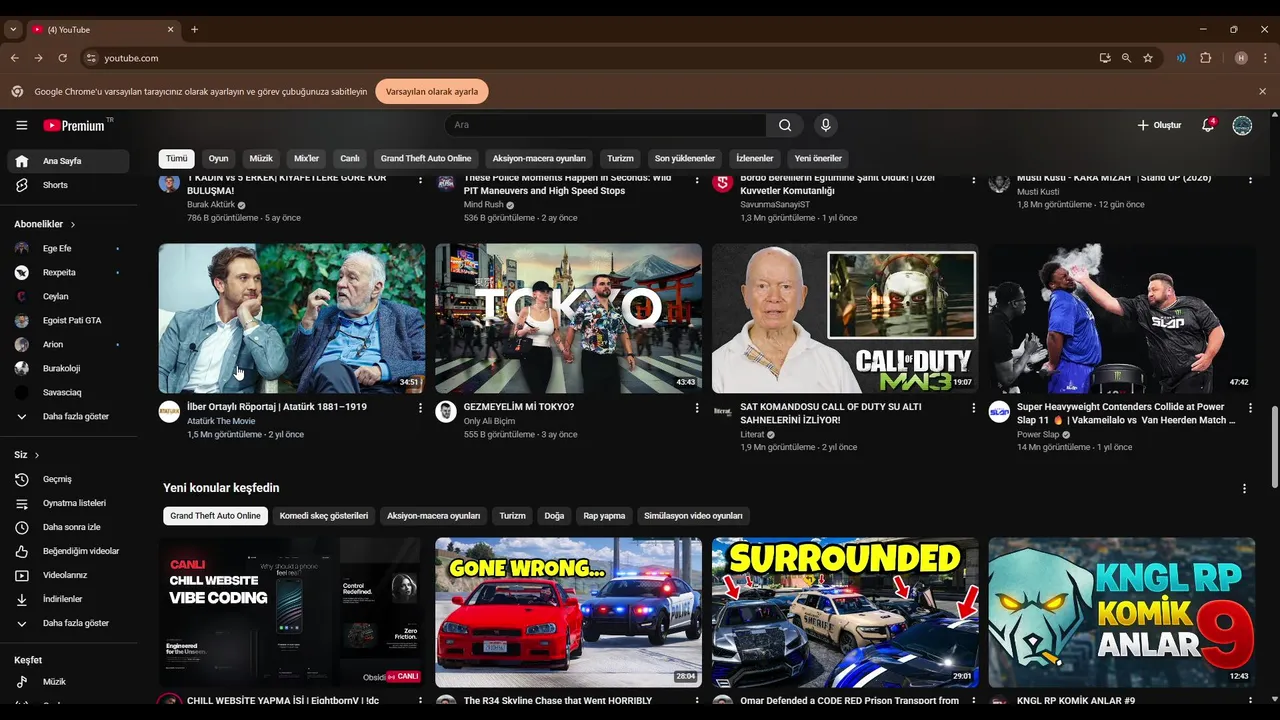This screenshot has width=1280, height=720.
Task: Go to Ana Sayfa home
Action: point(68,161)
